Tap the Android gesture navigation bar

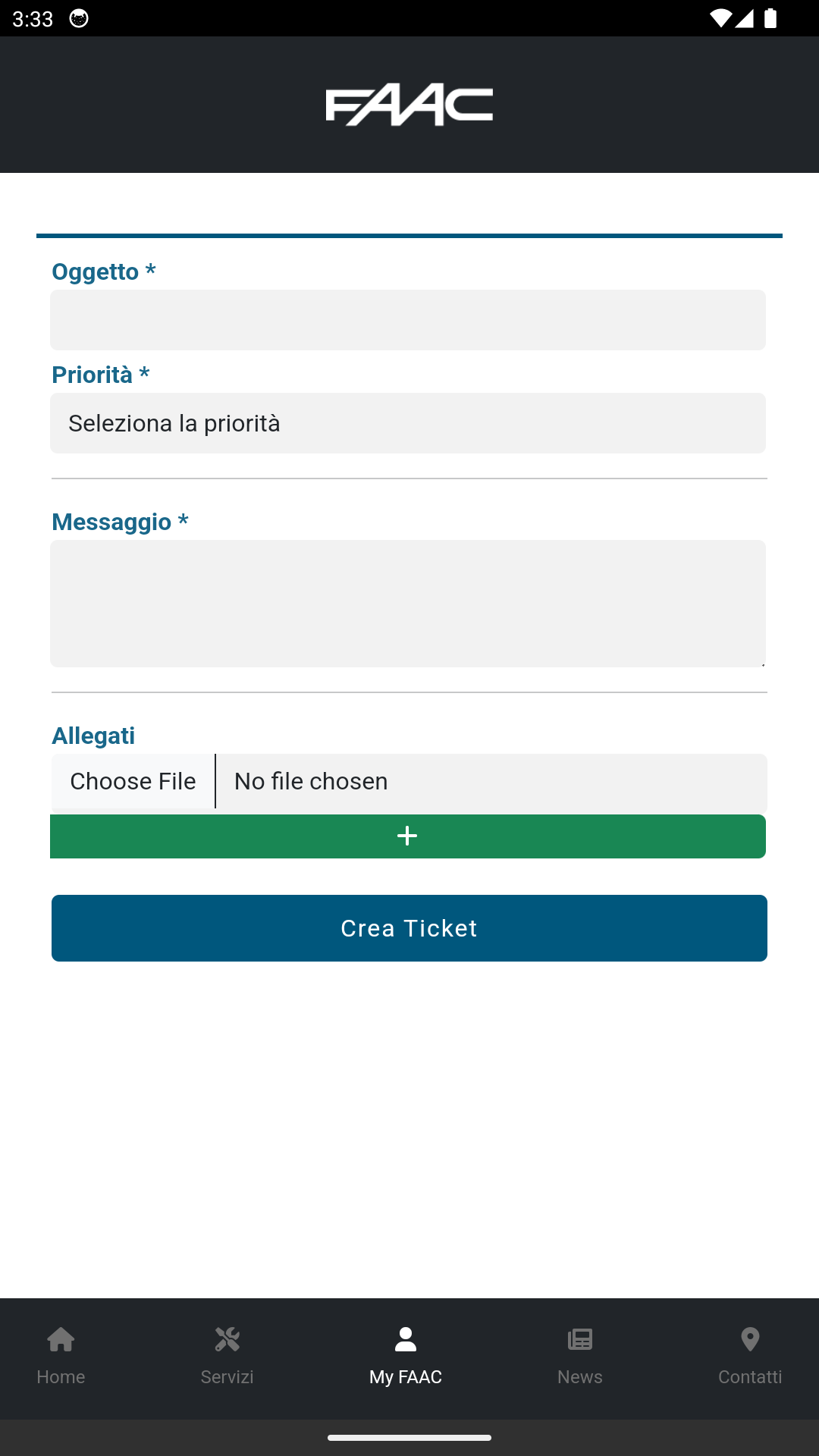(x=409, y=1438)
